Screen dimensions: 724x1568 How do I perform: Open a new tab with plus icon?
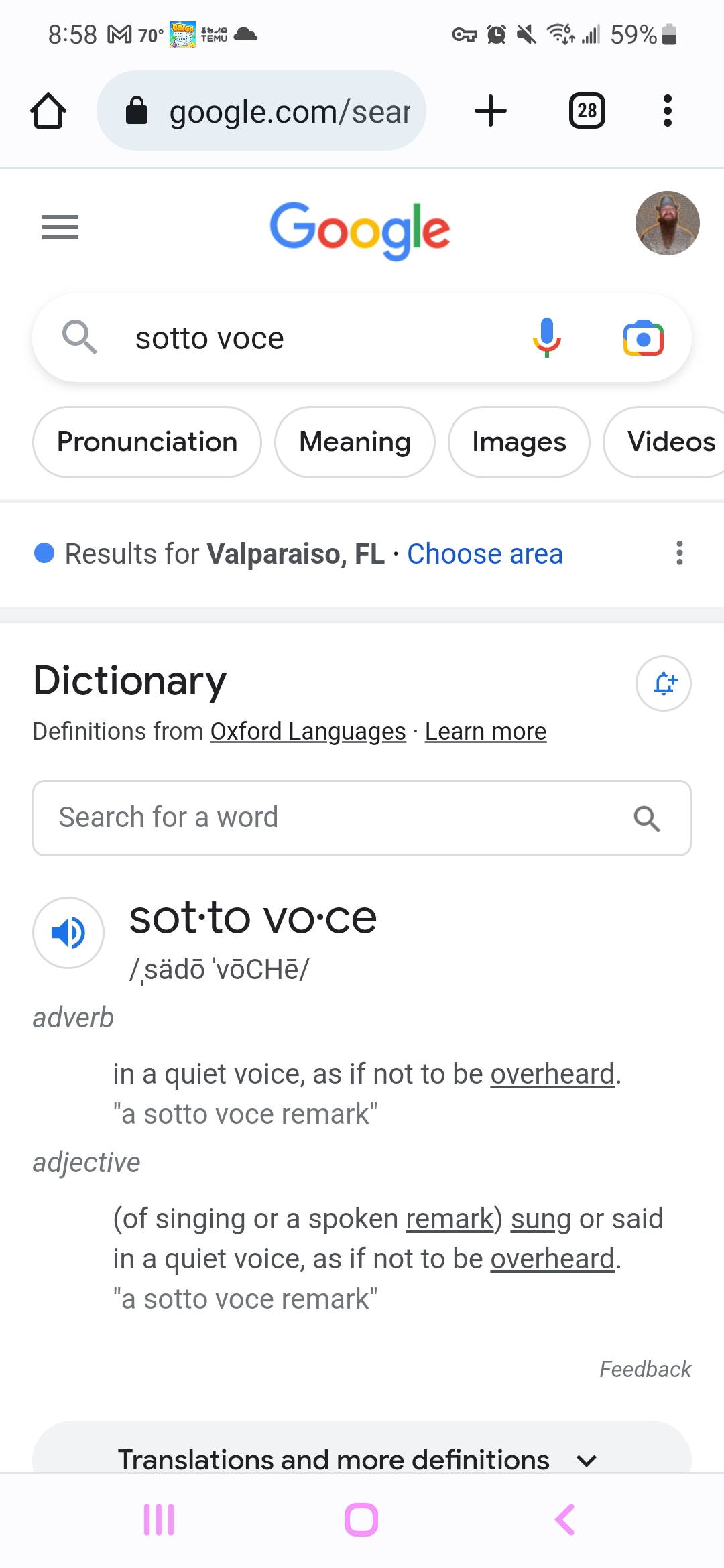pyautogui.click(x=490, y=111)
